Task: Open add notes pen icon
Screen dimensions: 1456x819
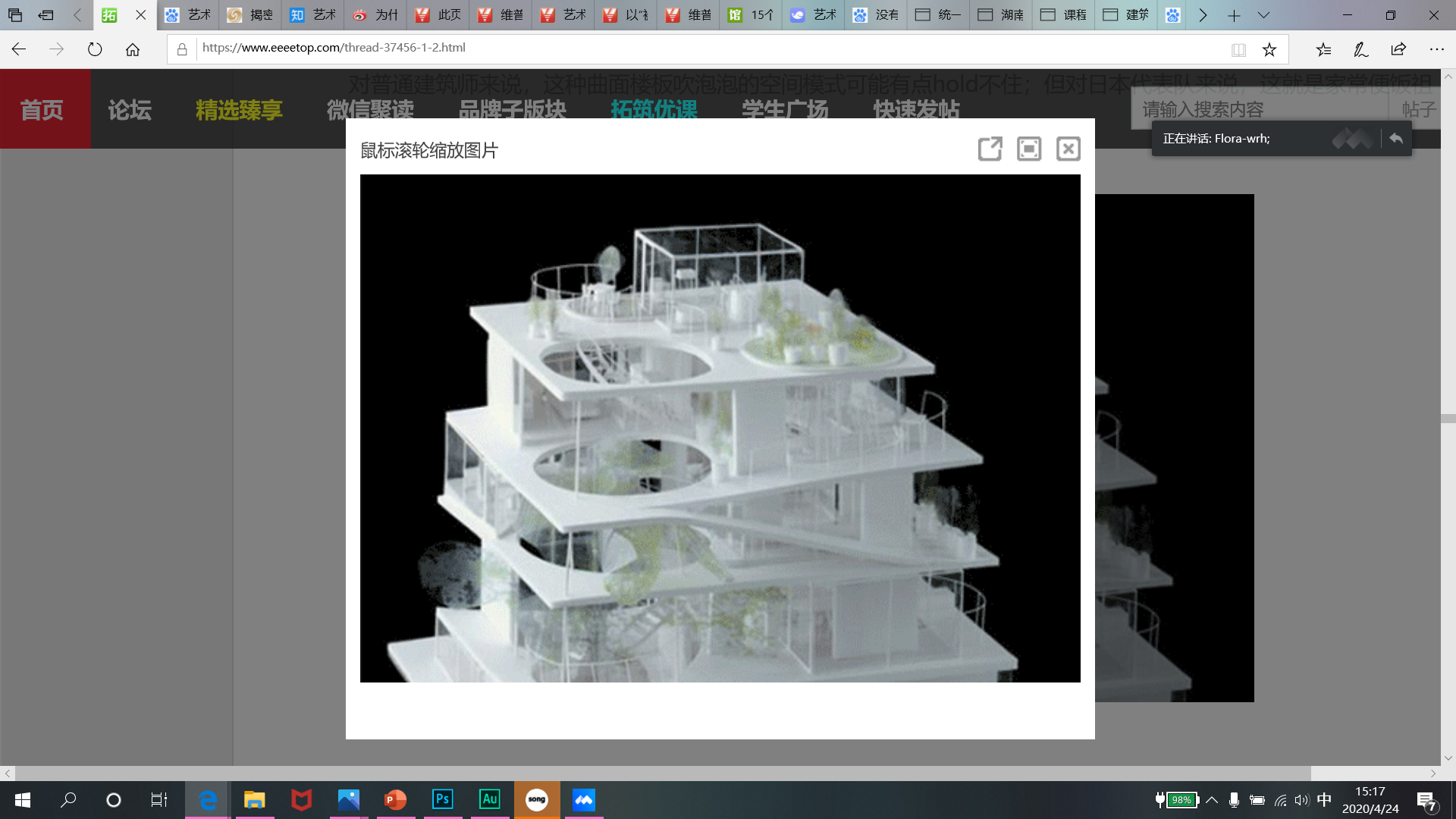Action: point(1361,50)
